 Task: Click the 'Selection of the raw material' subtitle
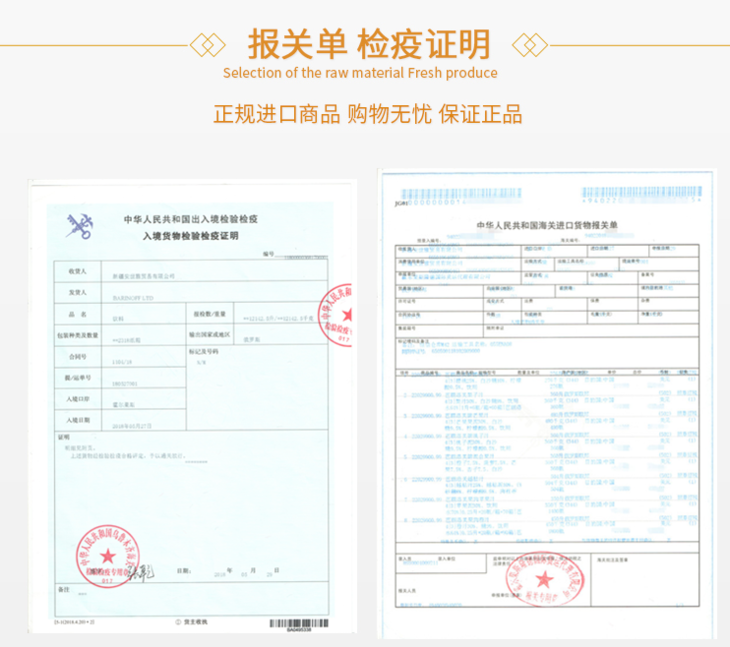pos(360,73)
